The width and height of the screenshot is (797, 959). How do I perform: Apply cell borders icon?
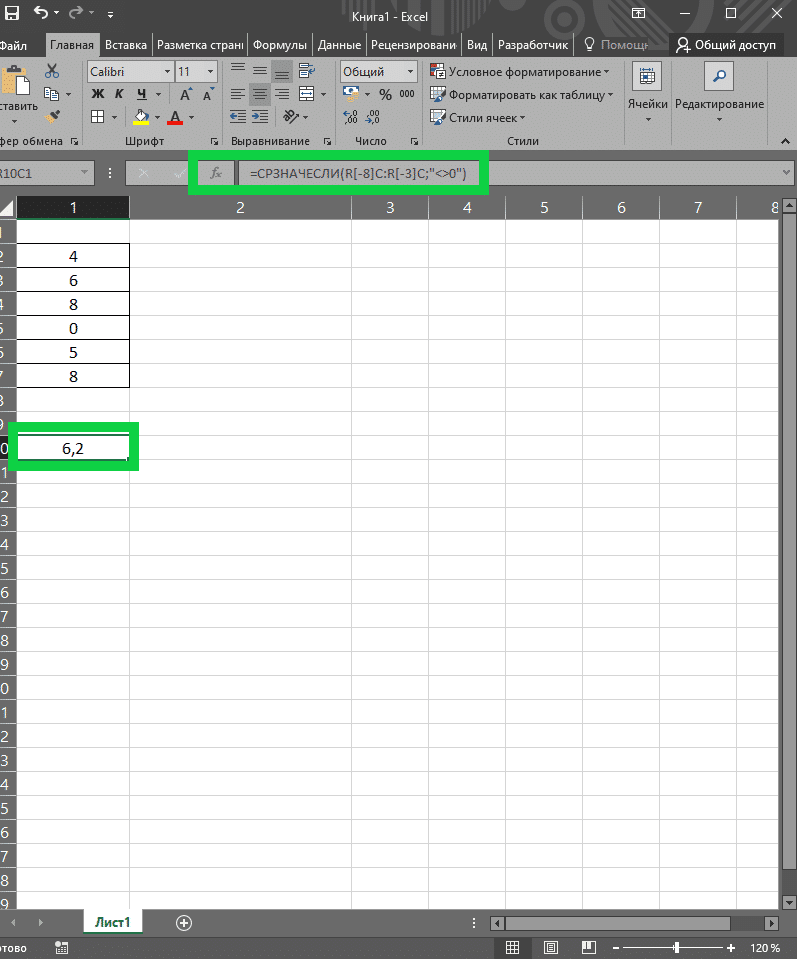point(97,117)
